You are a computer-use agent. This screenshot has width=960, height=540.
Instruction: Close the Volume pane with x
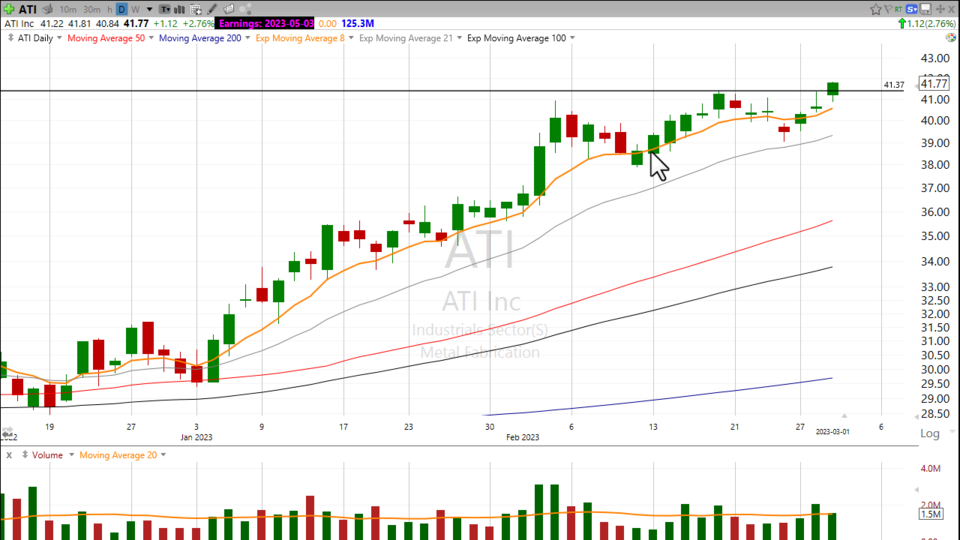(8, 455)
